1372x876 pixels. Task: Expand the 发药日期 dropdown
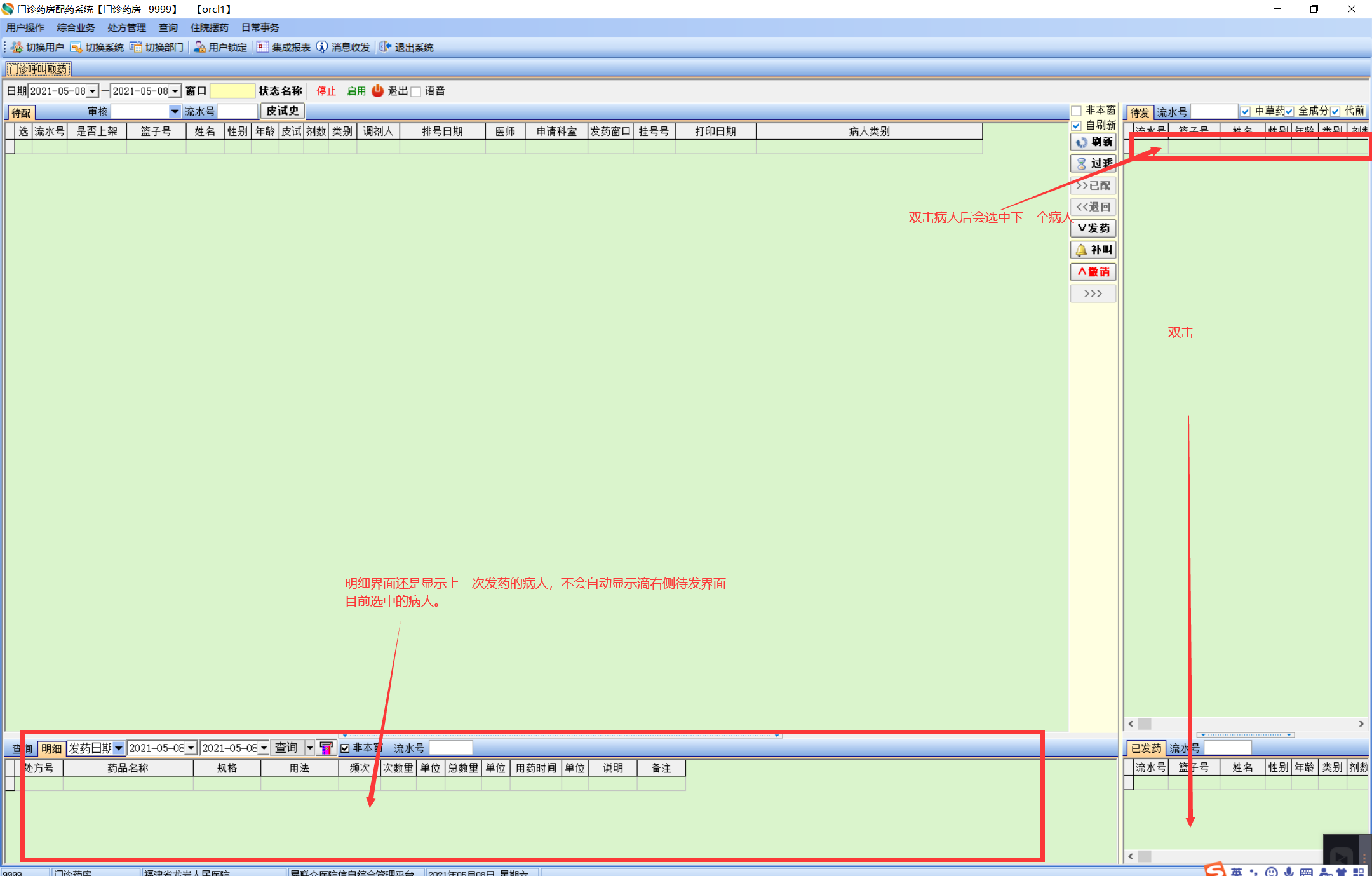tap(119, 748)
